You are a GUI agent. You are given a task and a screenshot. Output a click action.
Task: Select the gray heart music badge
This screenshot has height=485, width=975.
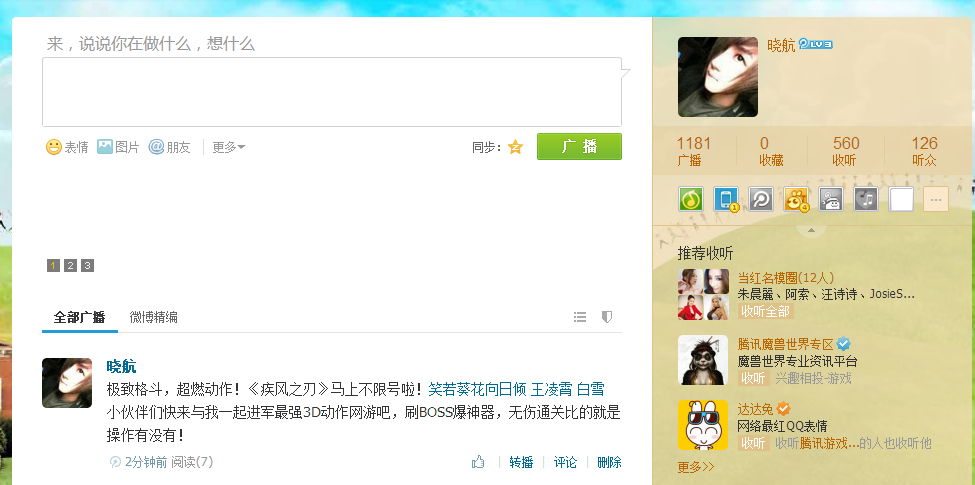click(866, 199)
